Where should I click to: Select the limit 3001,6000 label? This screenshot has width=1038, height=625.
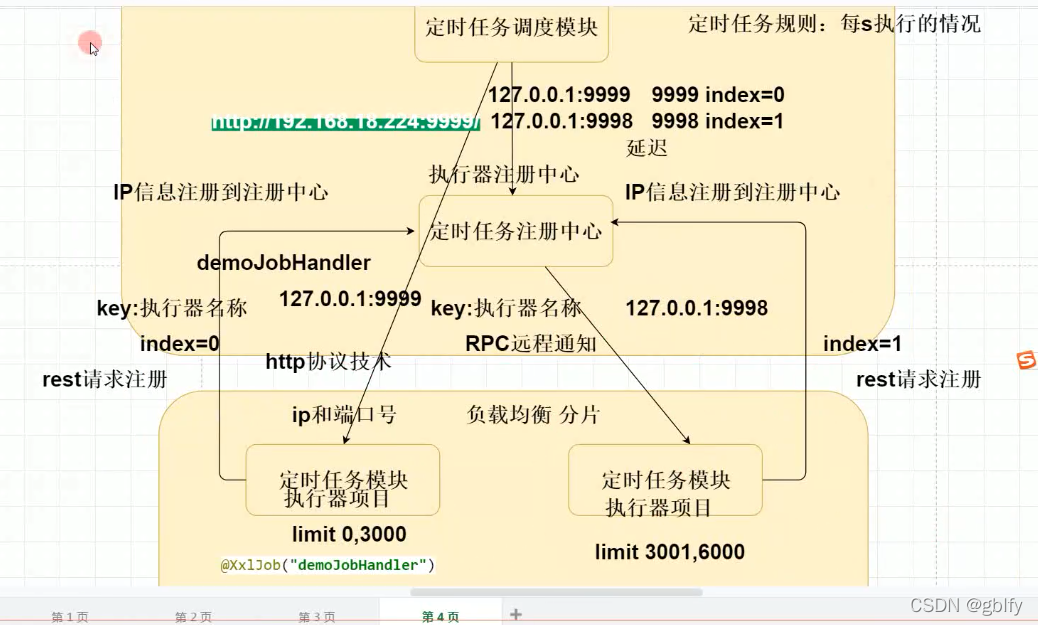click(668, 552)
